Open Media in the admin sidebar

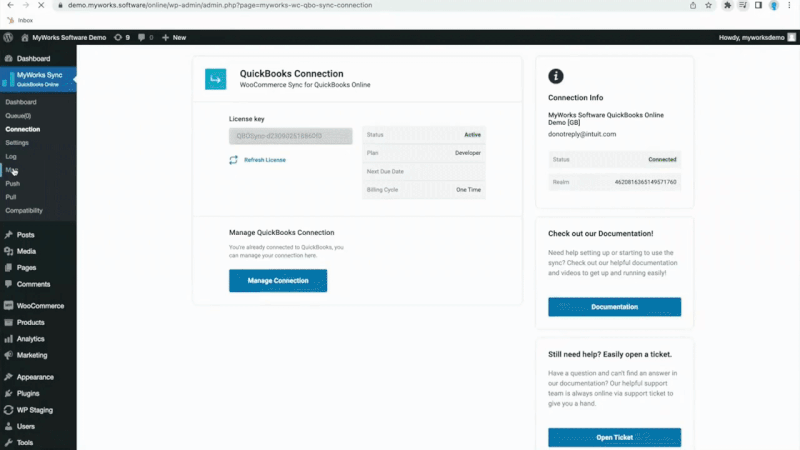[26, 251]
